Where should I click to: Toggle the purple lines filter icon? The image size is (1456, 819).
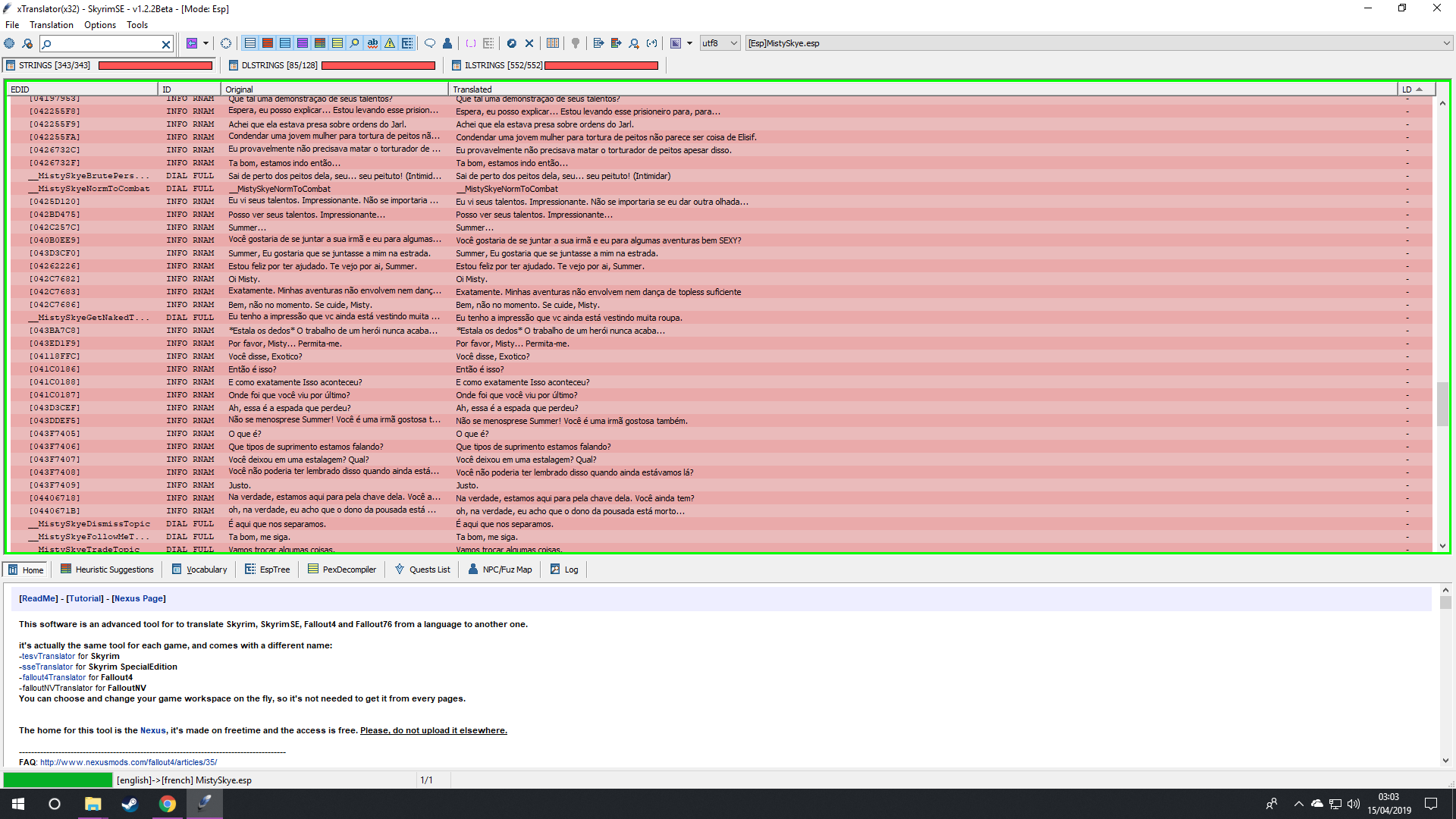303,43
